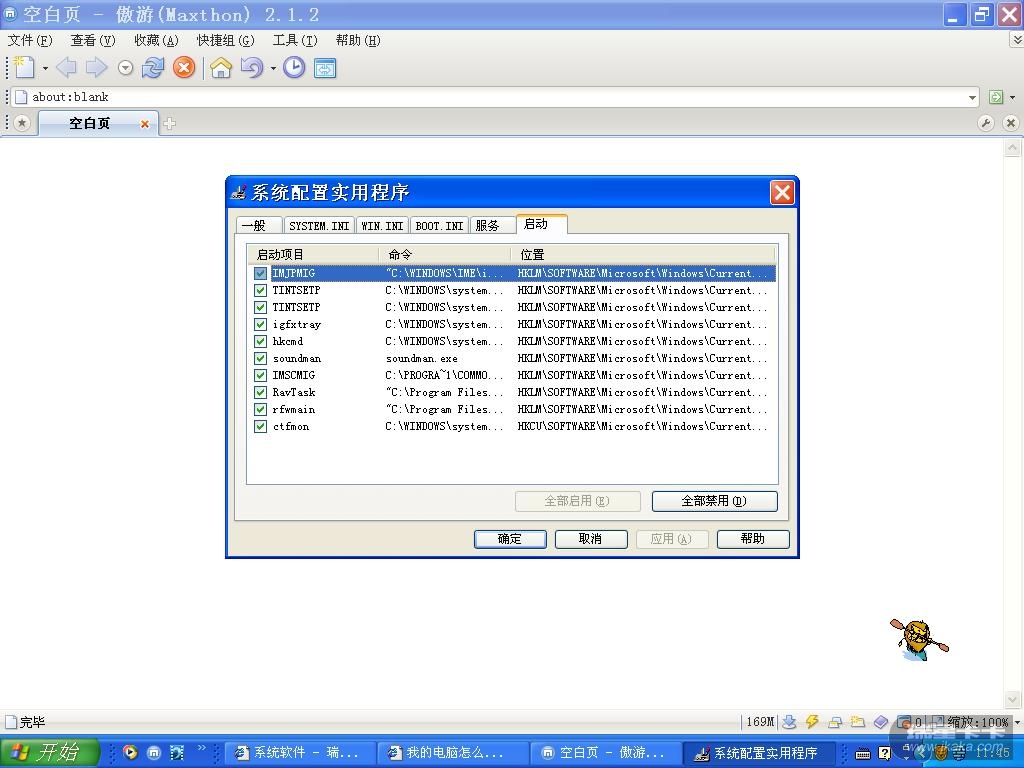The height and width of the screenshot is (768, 1024).
Task: Switch to the 服务 tab
Action: click(491, 225)
